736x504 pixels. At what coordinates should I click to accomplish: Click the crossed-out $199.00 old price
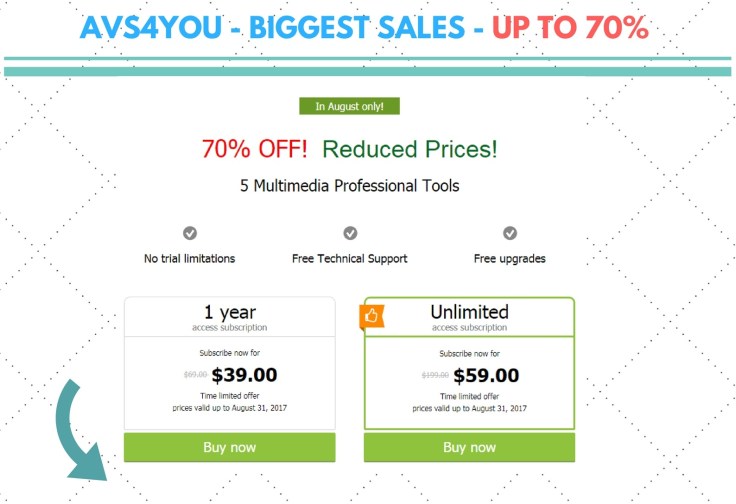coord(436,376)
